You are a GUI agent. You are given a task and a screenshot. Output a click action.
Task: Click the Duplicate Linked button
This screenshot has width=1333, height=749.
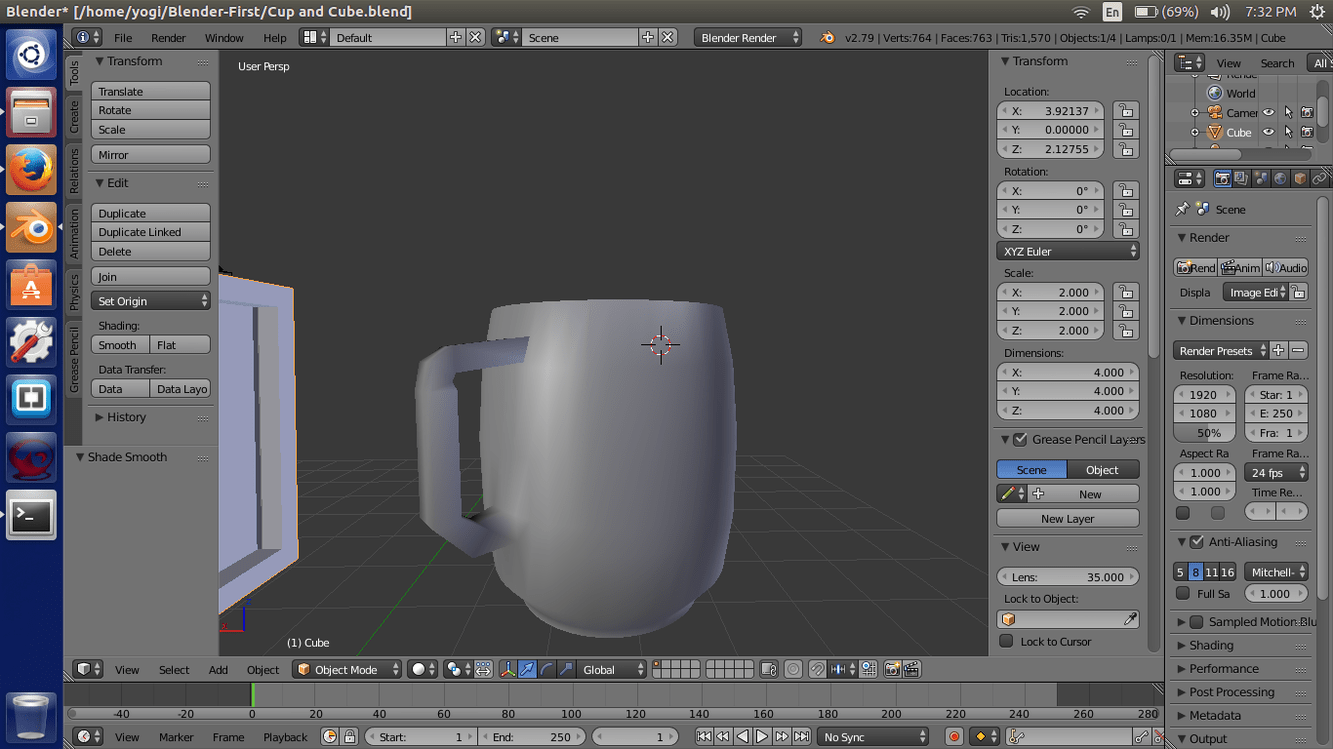coord(150,232)
